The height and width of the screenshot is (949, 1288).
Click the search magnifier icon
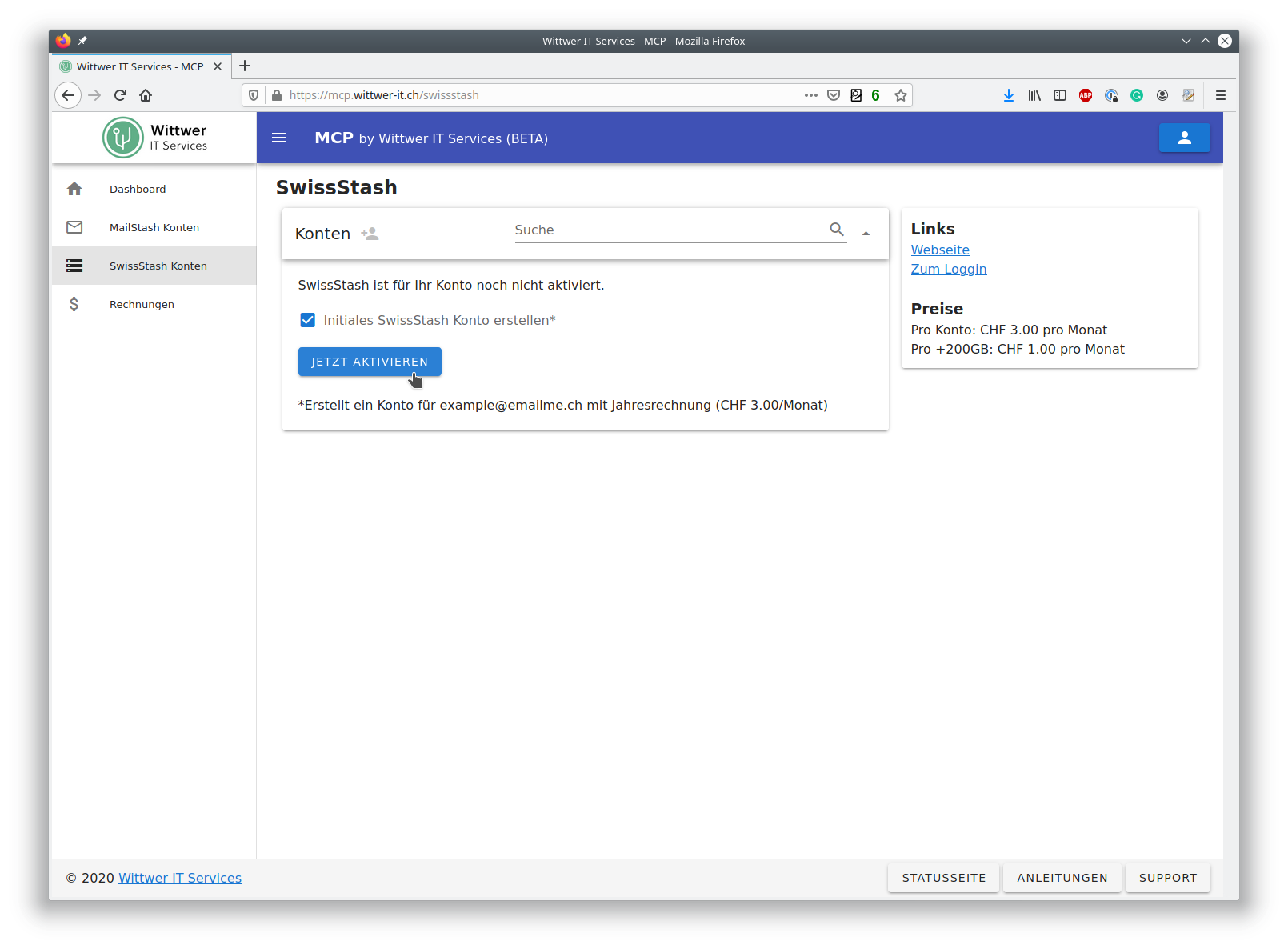point(837,230)
